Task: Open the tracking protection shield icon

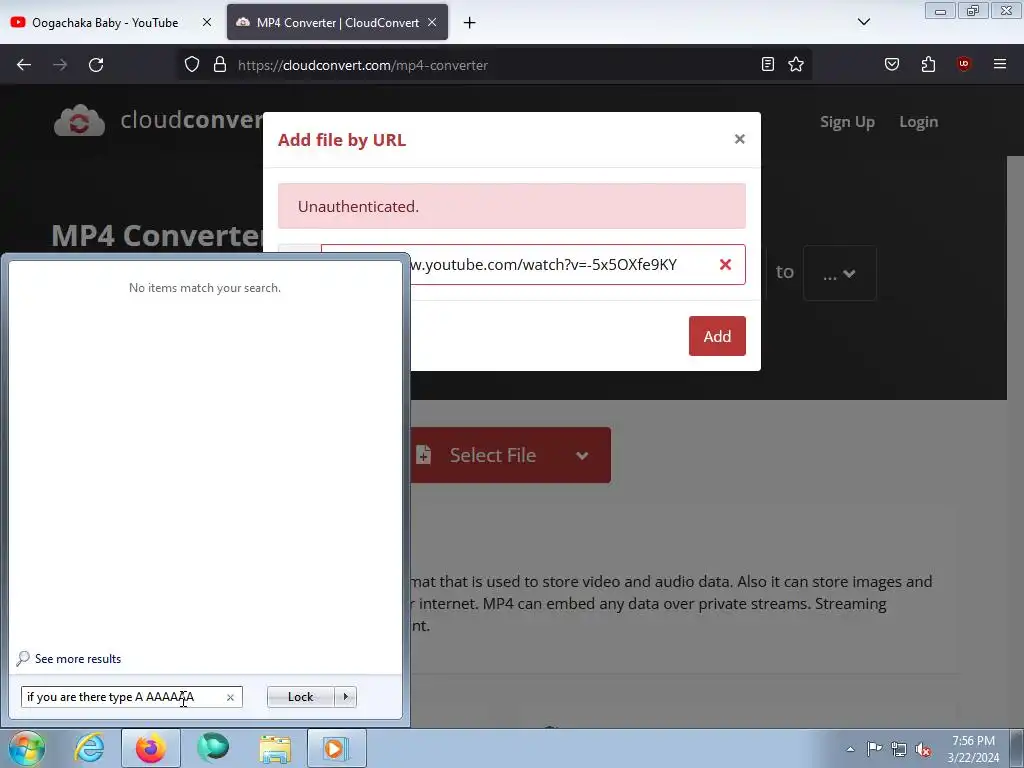Action: point(191,65)
